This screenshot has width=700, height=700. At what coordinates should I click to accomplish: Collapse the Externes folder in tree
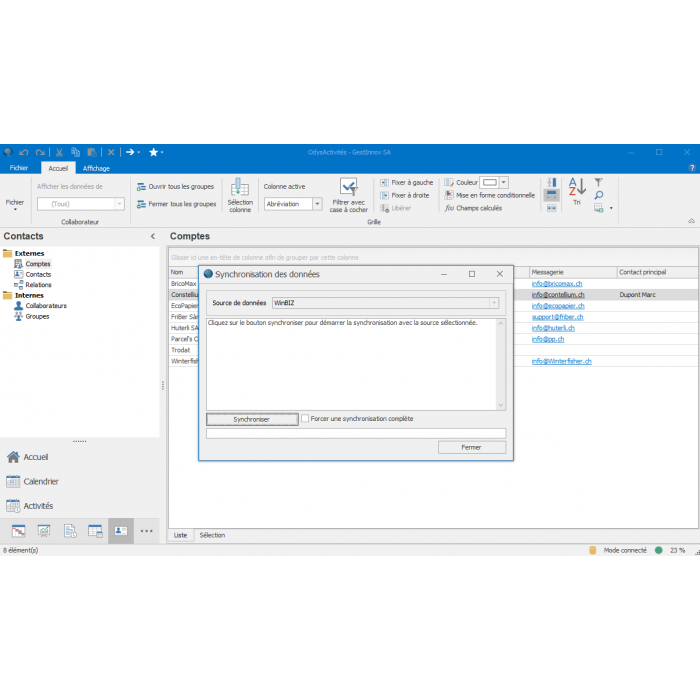tap(8, 254)
